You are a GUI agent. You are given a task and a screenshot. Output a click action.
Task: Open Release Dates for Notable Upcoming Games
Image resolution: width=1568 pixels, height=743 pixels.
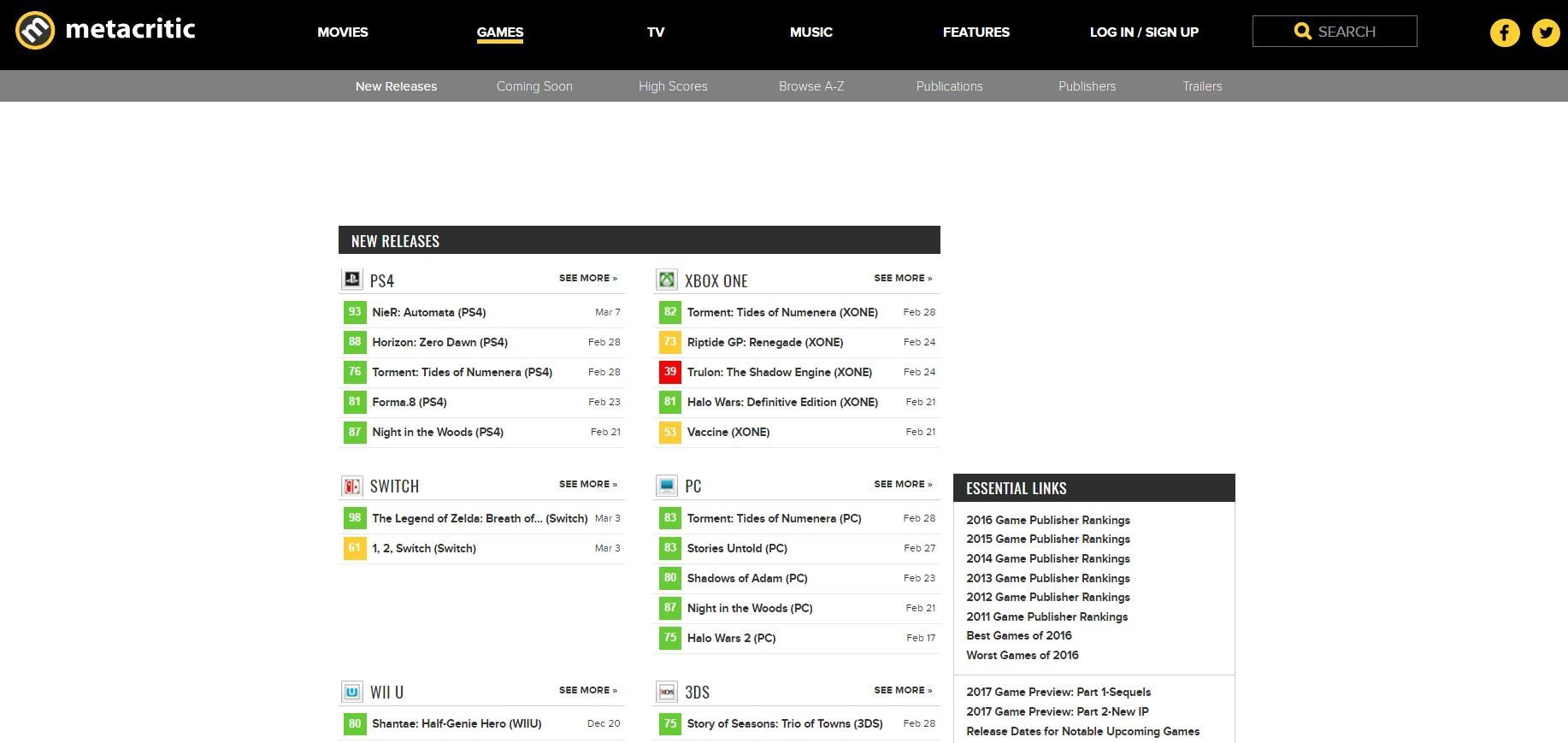[x=1083, y=731]
